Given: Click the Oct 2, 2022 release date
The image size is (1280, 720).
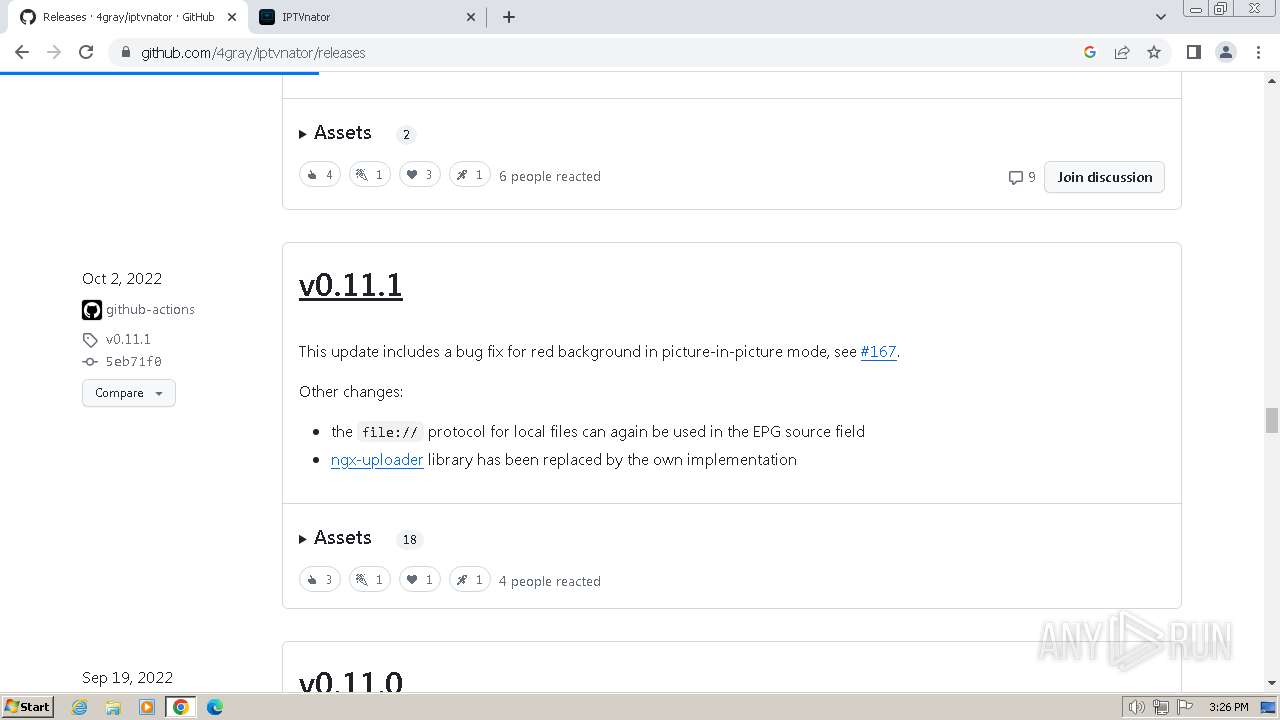Looking at the screenshot, I should tap(122, 279).
